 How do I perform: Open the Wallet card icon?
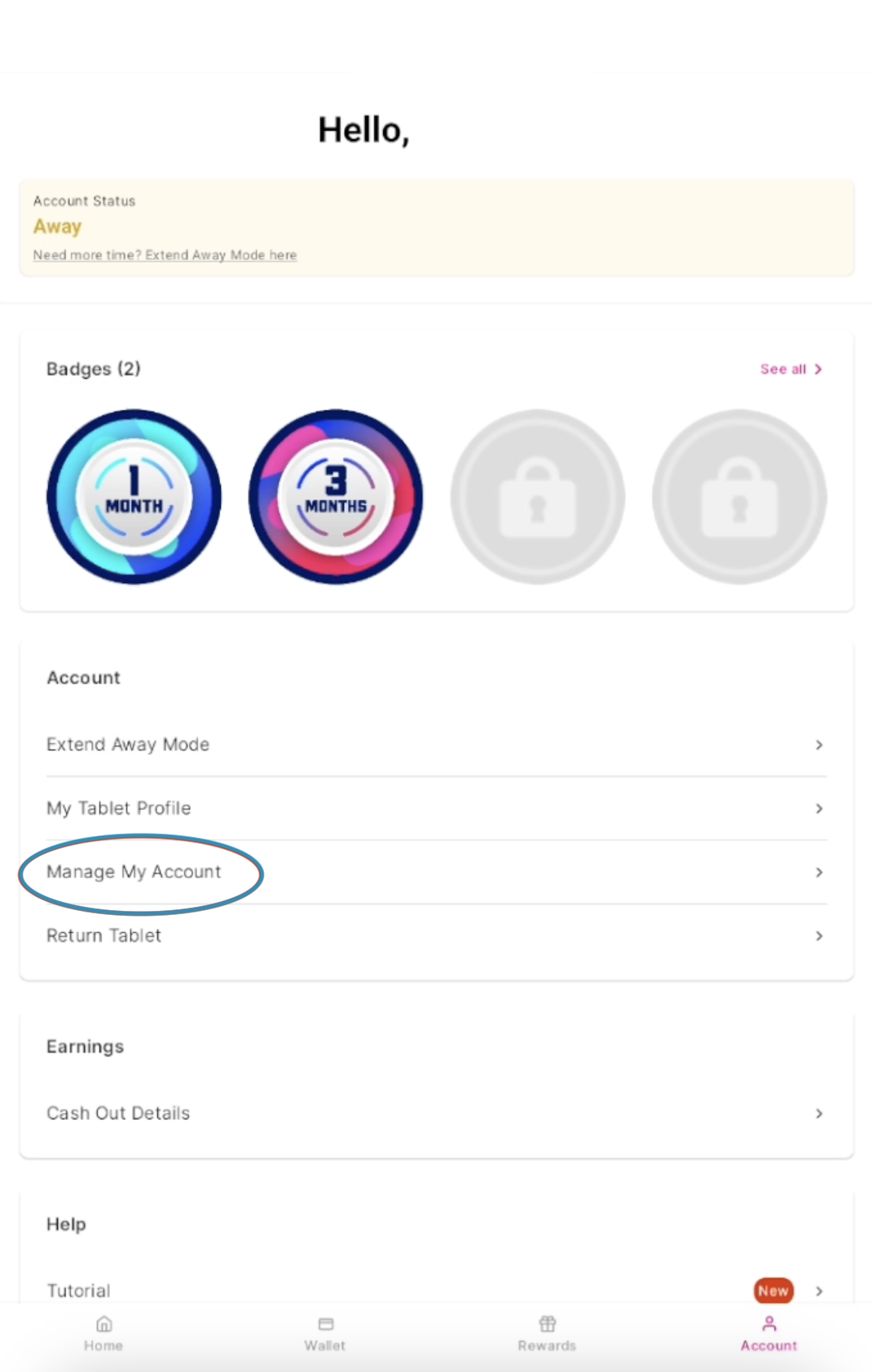[x=326, y=1324]
